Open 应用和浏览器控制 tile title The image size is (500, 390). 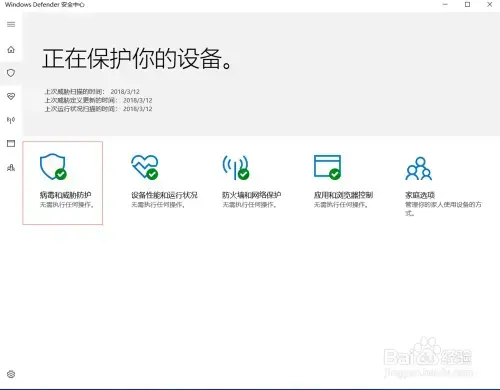pos(343,195)
